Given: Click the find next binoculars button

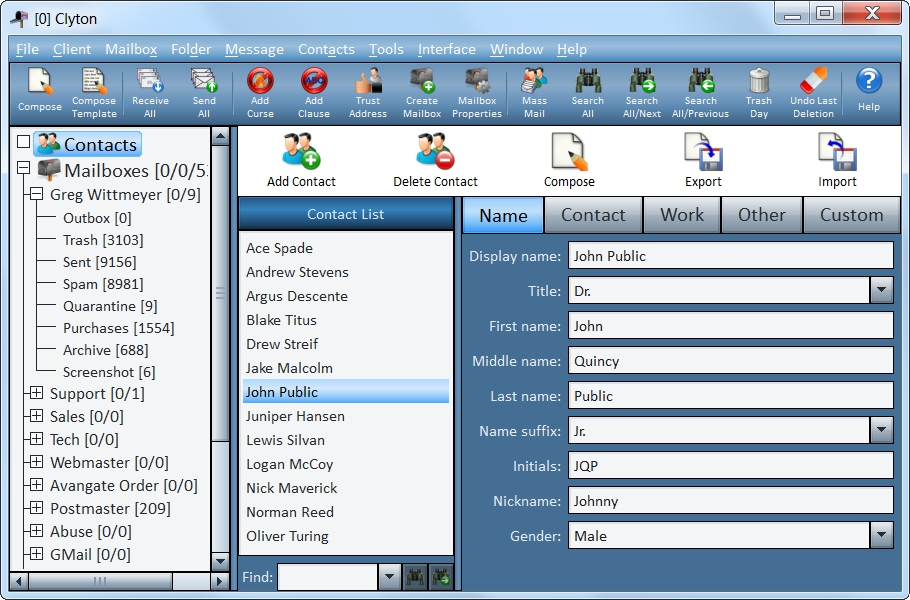Looking at the screenshot, I should [440, 577].
